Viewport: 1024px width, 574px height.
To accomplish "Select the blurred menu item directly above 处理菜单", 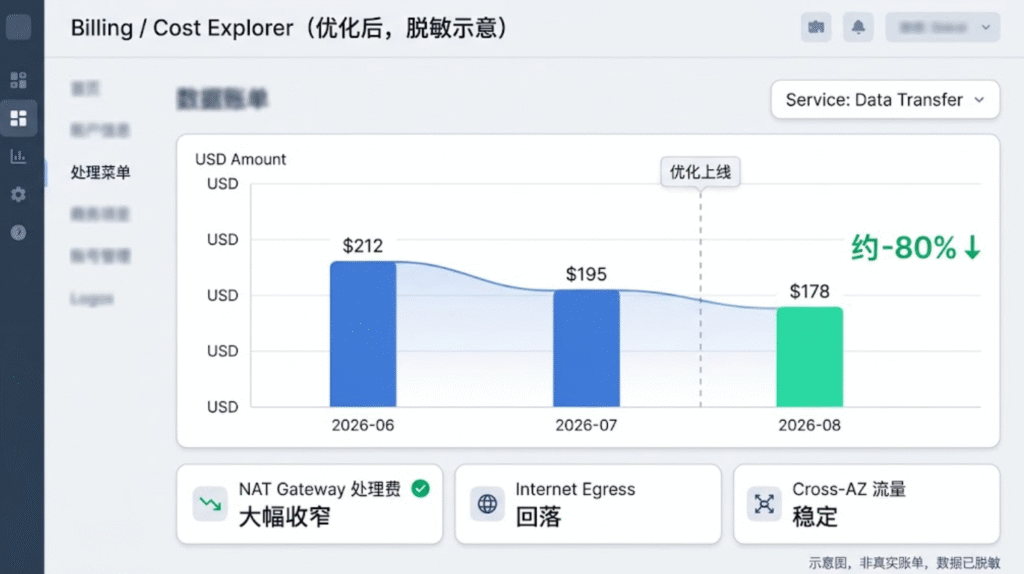I will coord(101,131).
